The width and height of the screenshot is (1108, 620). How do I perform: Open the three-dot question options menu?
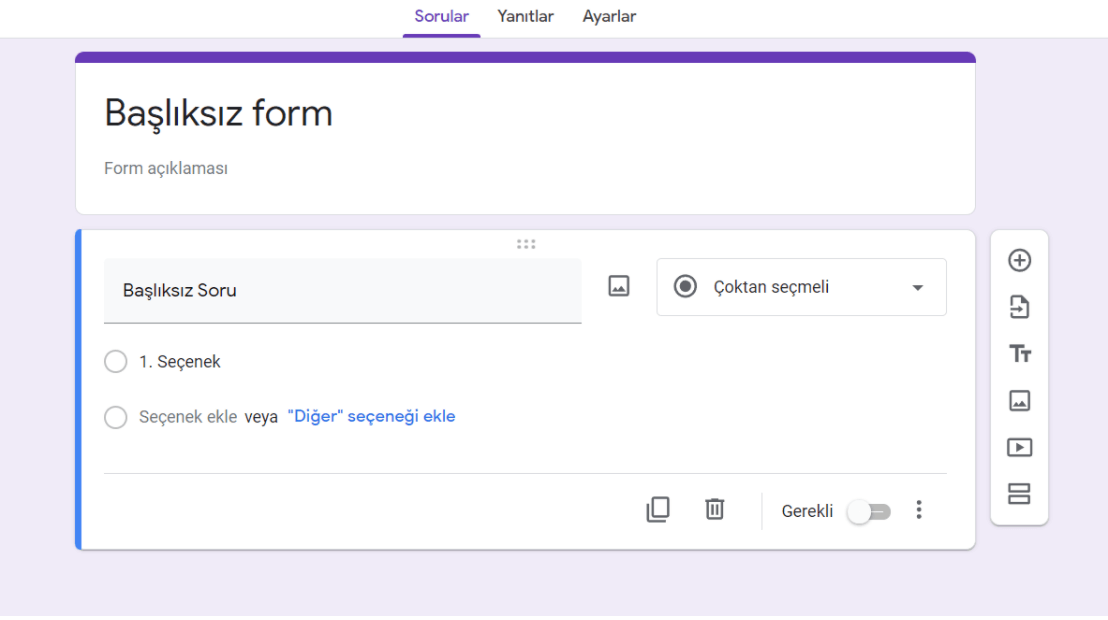tap(919, 509)
